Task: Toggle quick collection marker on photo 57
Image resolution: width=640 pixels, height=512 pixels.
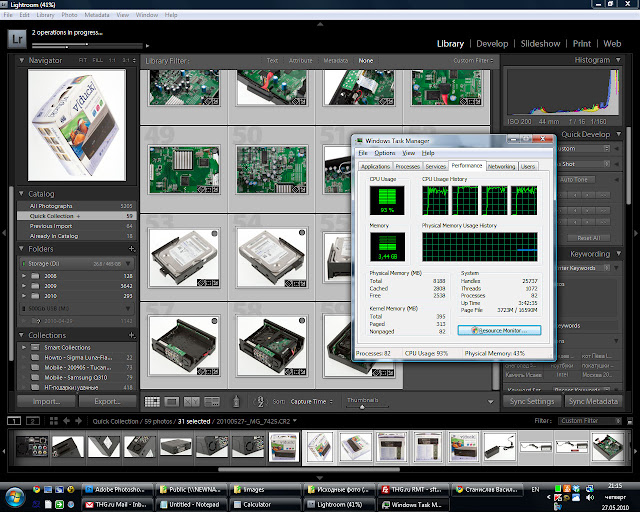Action: [214, 321]
